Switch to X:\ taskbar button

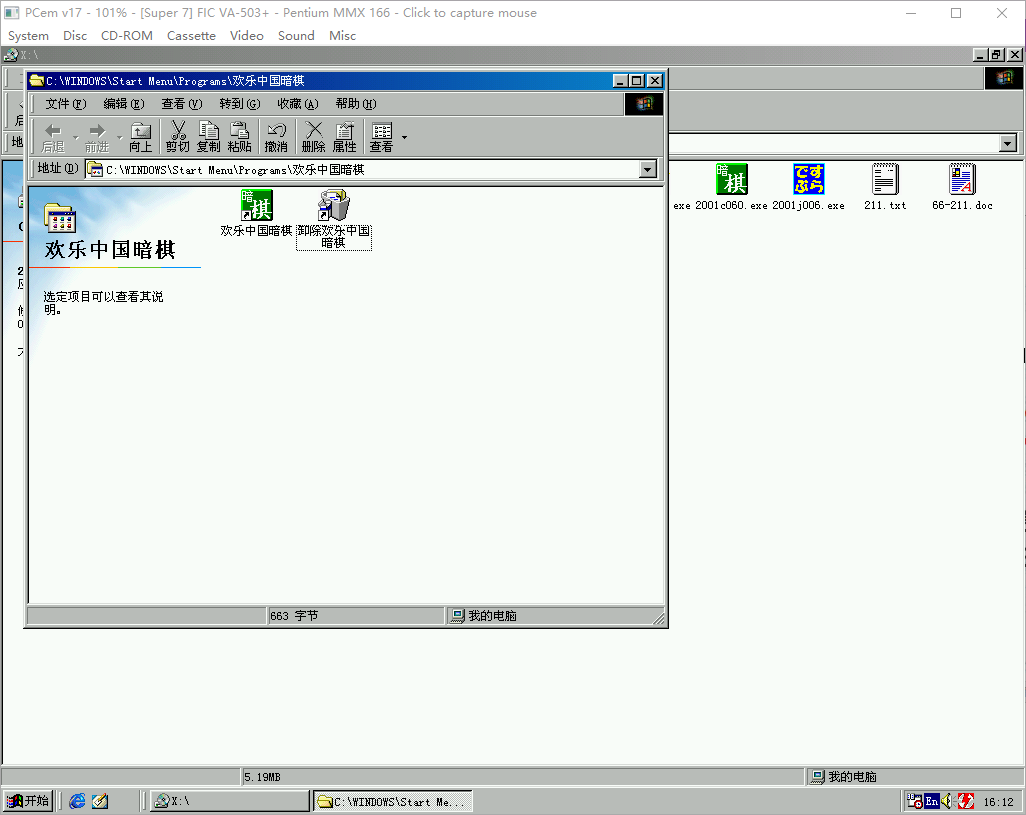click(230, 801)
